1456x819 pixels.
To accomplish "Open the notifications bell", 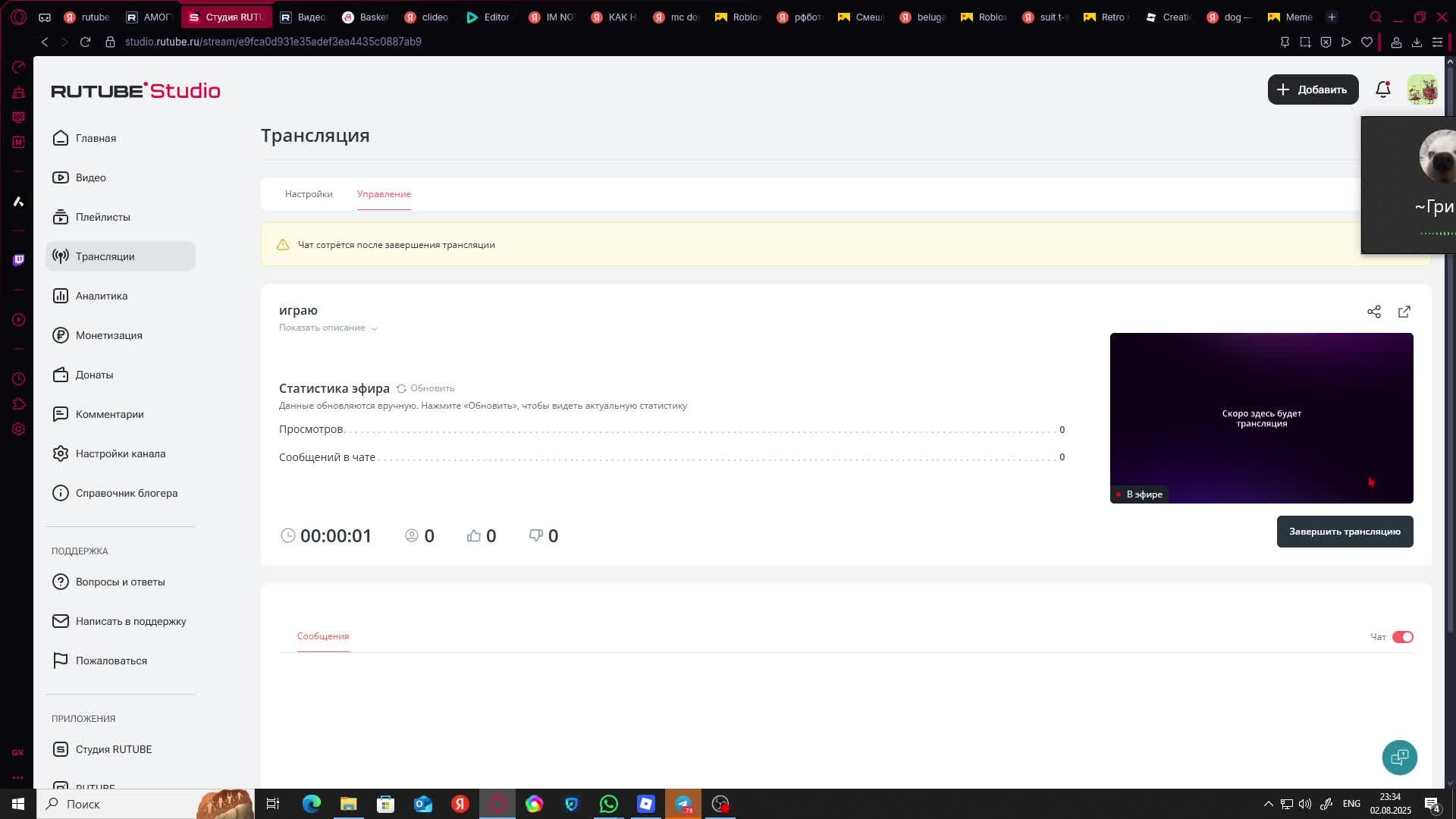I will 1382,89.
